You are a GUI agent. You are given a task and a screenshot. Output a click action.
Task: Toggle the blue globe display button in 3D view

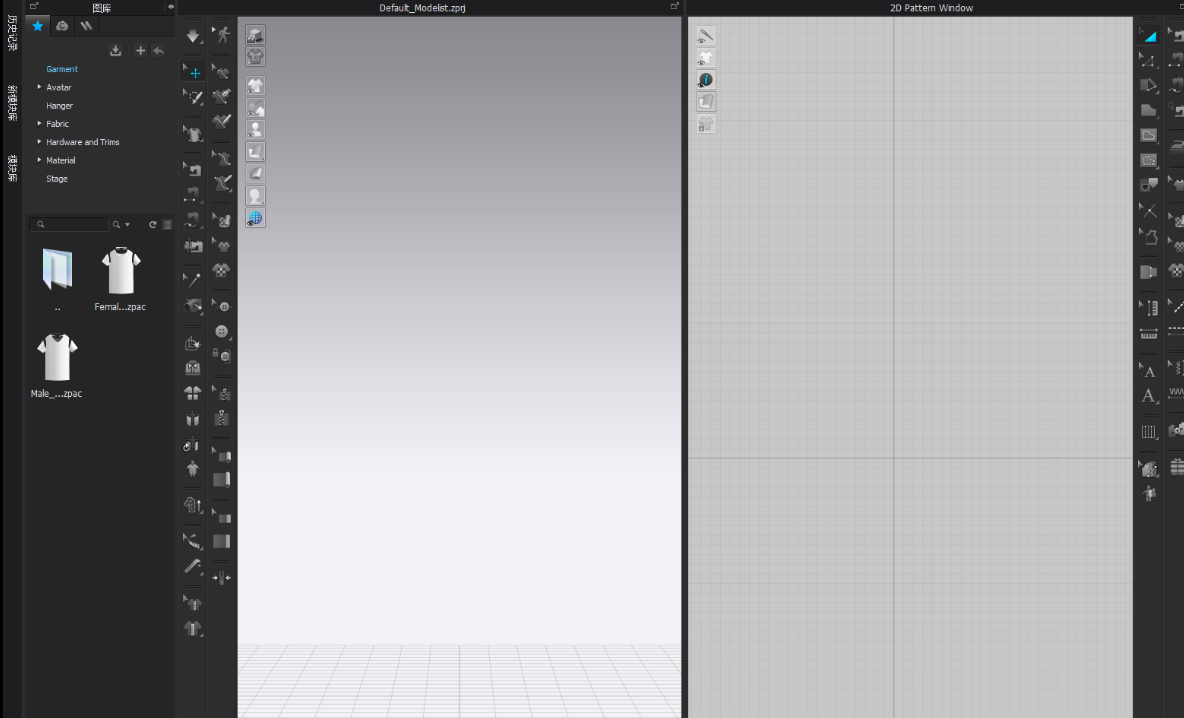(x=256, y=218)
